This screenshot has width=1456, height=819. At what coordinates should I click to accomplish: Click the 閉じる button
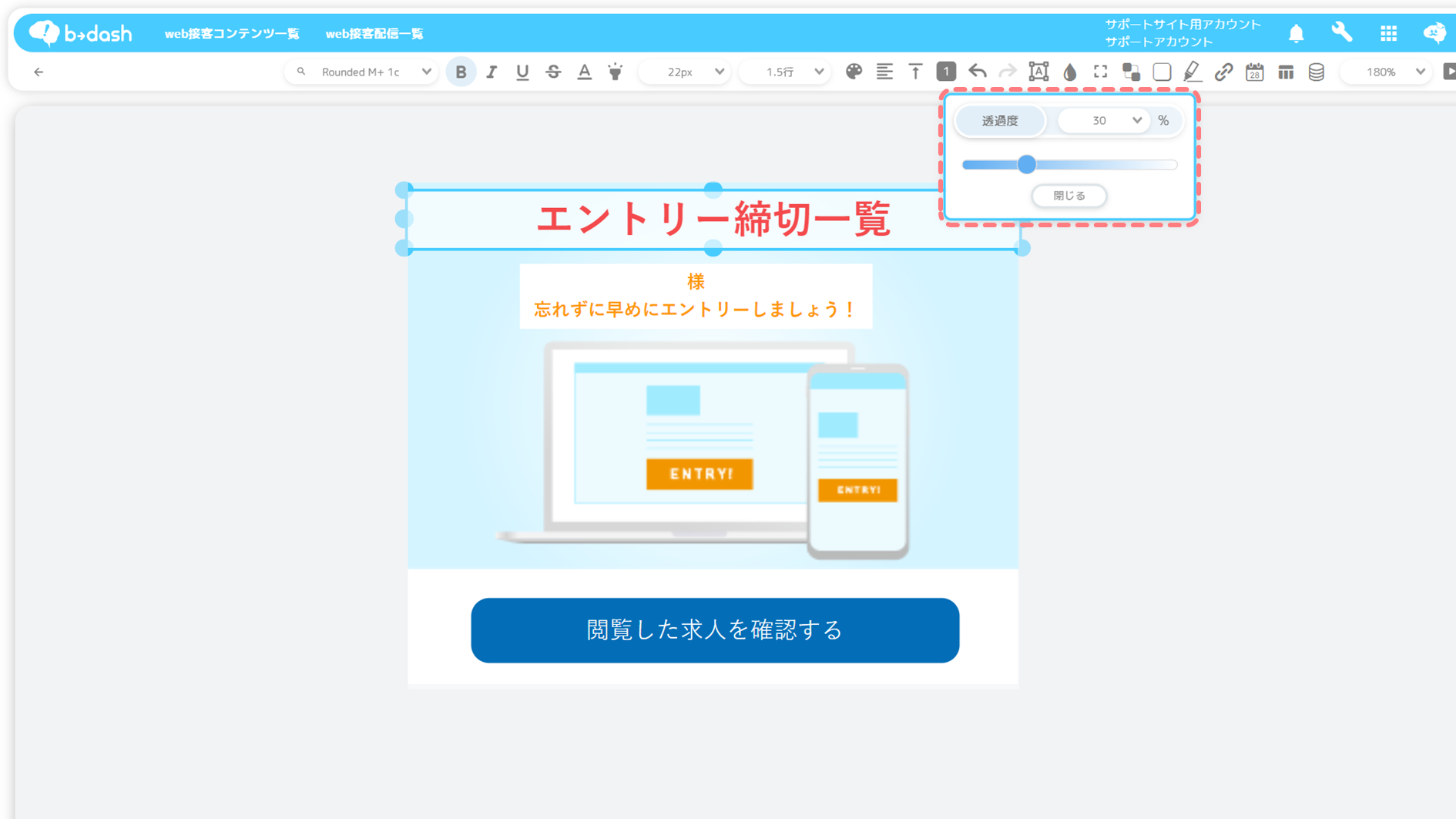1069,196
